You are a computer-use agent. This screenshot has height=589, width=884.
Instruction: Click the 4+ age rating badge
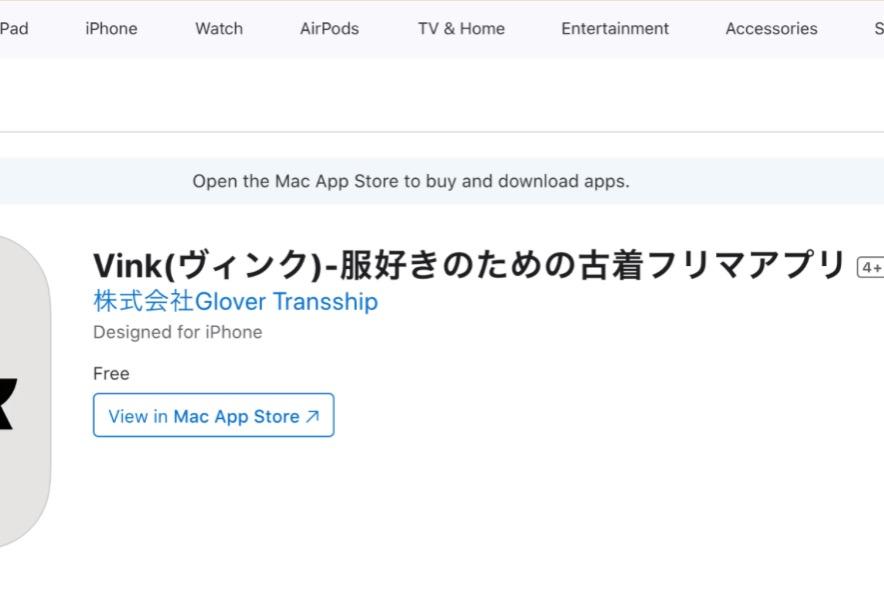click(870, 267)
